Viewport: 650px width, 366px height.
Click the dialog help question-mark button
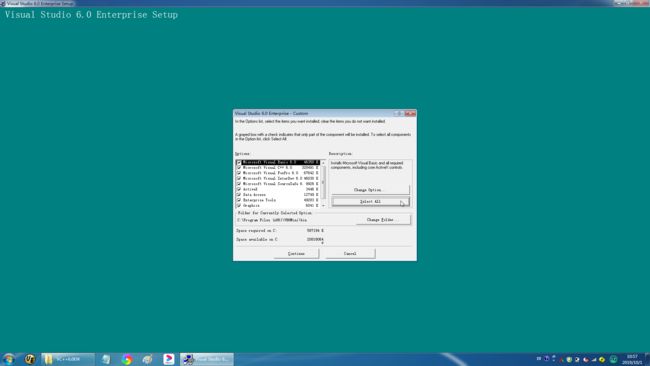[398, 113]
